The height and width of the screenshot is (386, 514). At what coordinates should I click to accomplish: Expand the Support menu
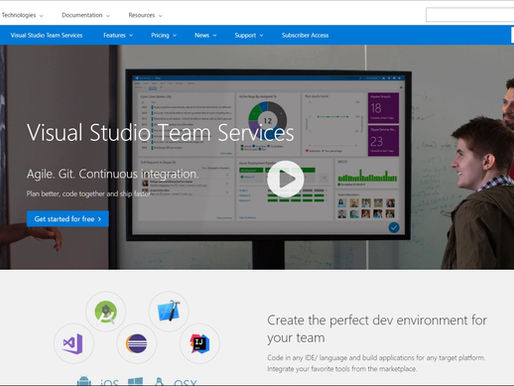point(249,35)
